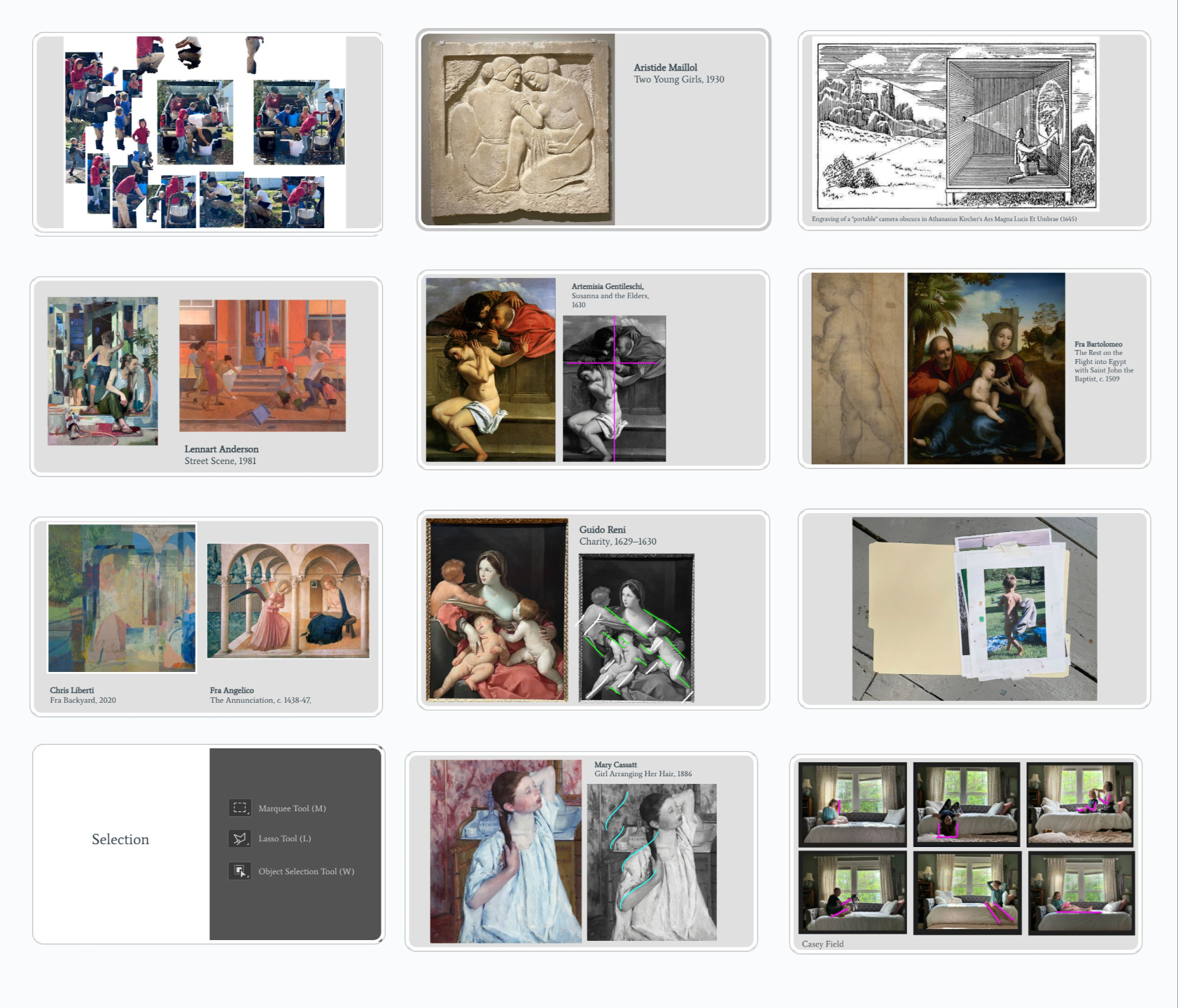
Task: Select the grayscale Susanna image with magenta lines
Action: [x=615, y=388]
